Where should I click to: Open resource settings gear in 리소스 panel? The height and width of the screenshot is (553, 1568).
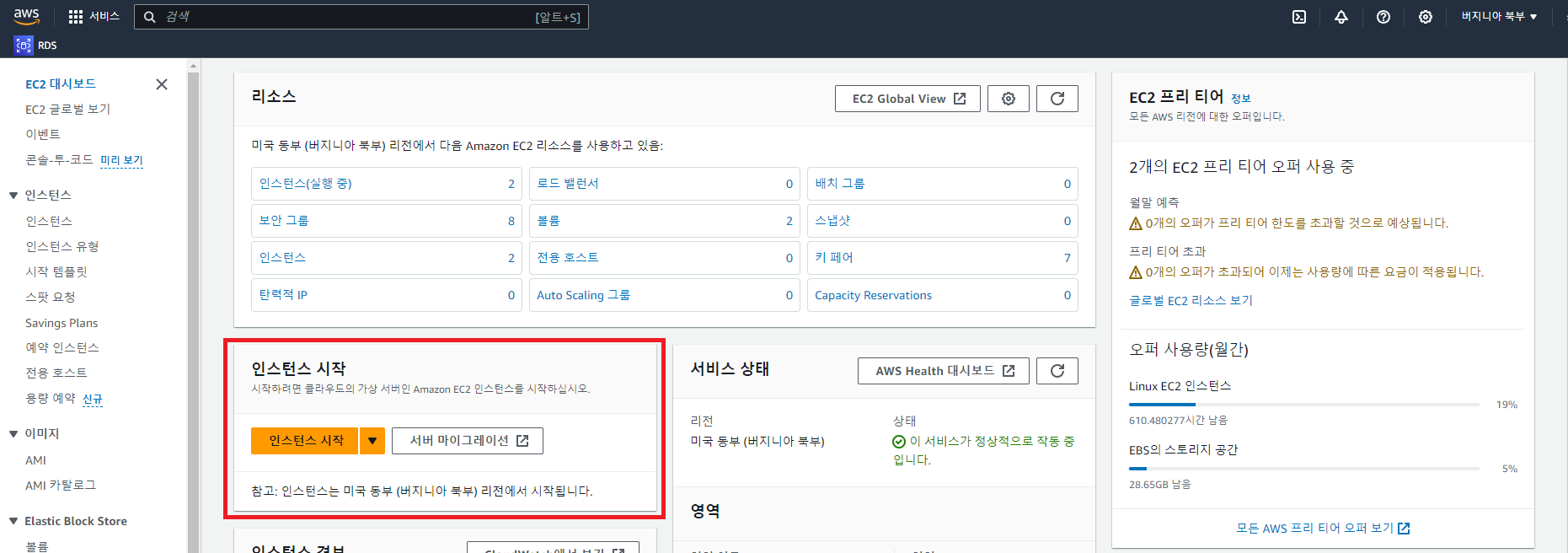pos(1009,99)
